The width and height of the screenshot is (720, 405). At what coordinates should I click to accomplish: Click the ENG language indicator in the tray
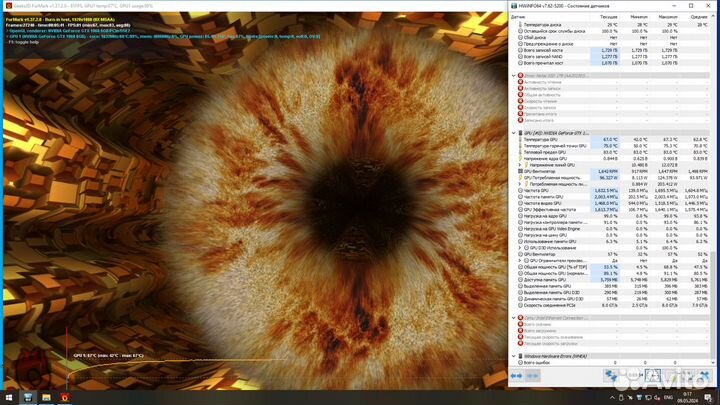tap(668, 397)
